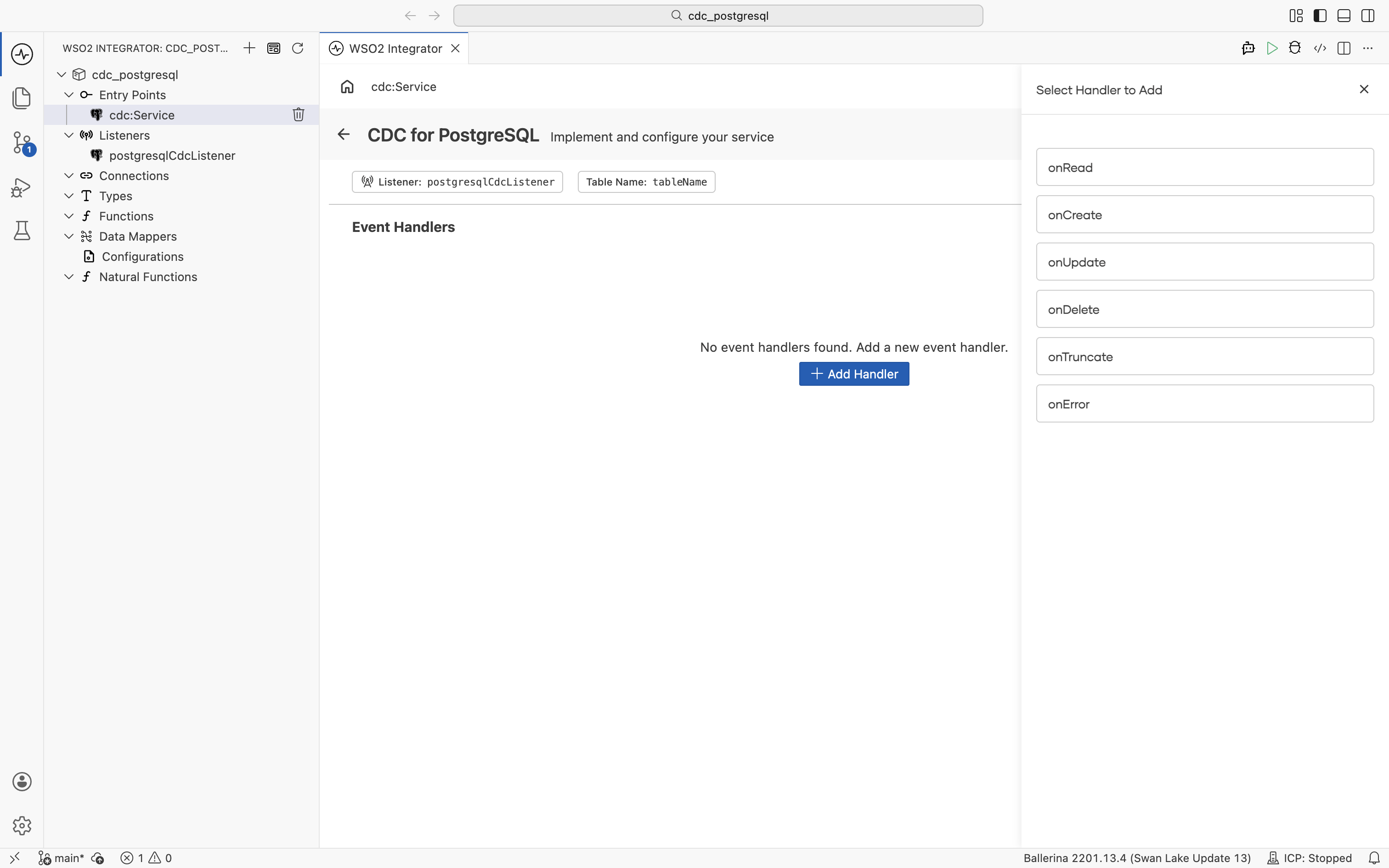Collapse the Connections section

tap(69, 175)
